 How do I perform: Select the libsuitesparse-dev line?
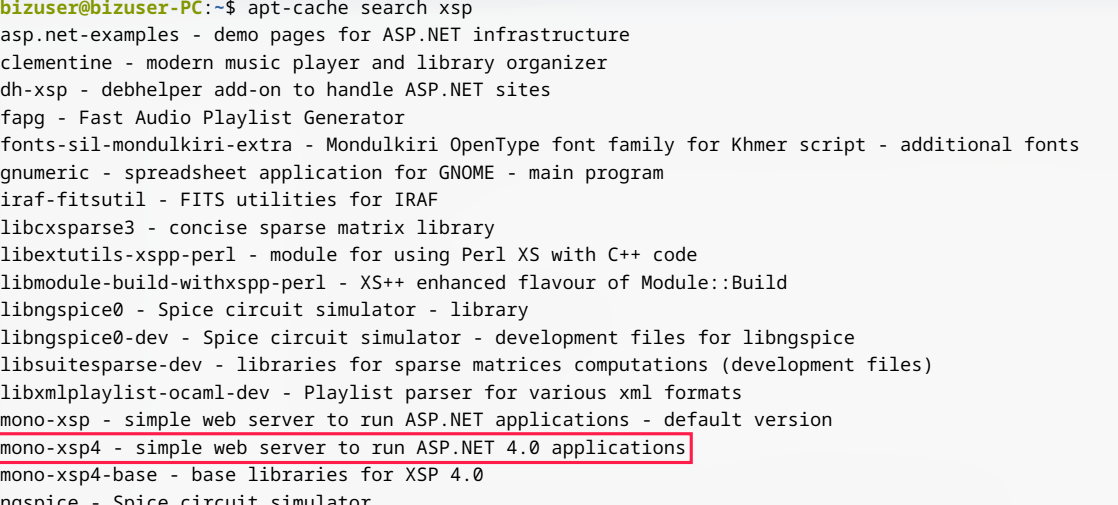pos(466,365)
